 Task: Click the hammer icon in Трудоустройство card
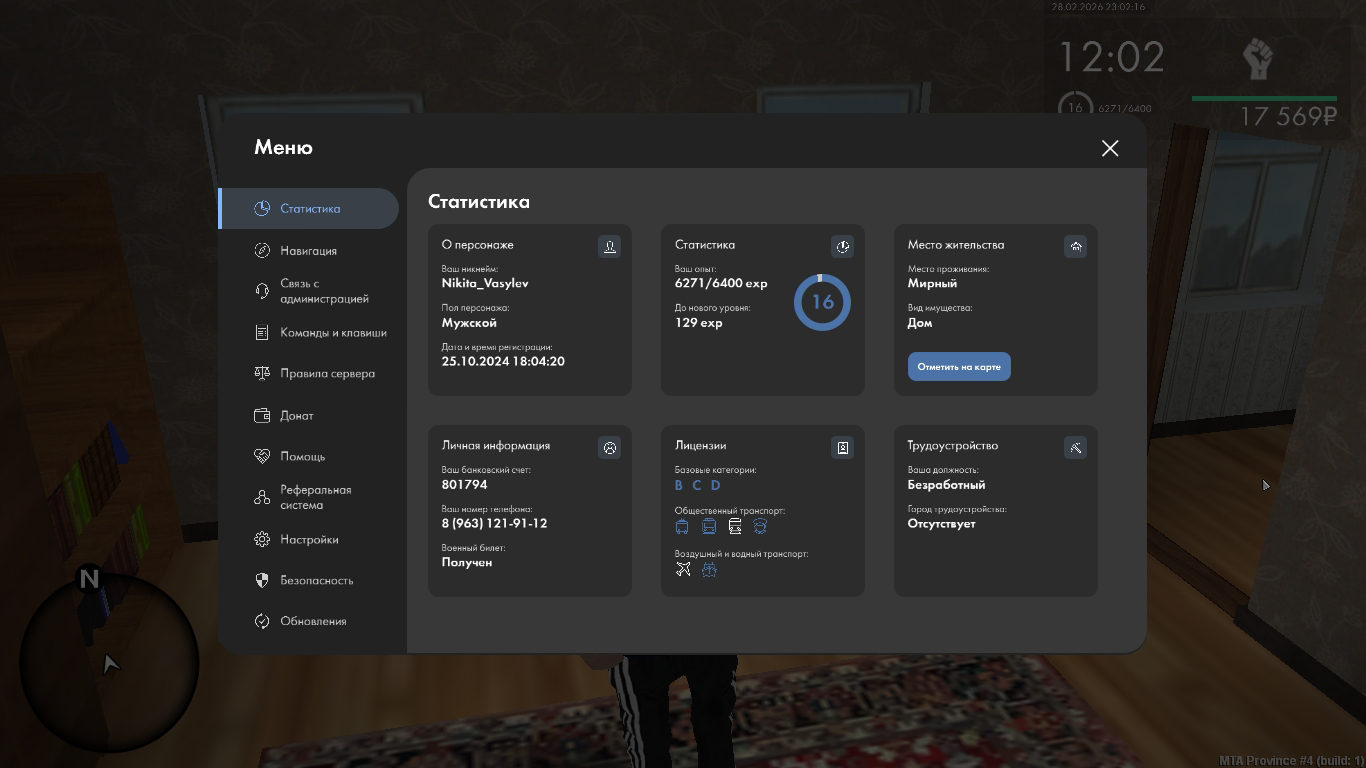[x=1075, y=447]
